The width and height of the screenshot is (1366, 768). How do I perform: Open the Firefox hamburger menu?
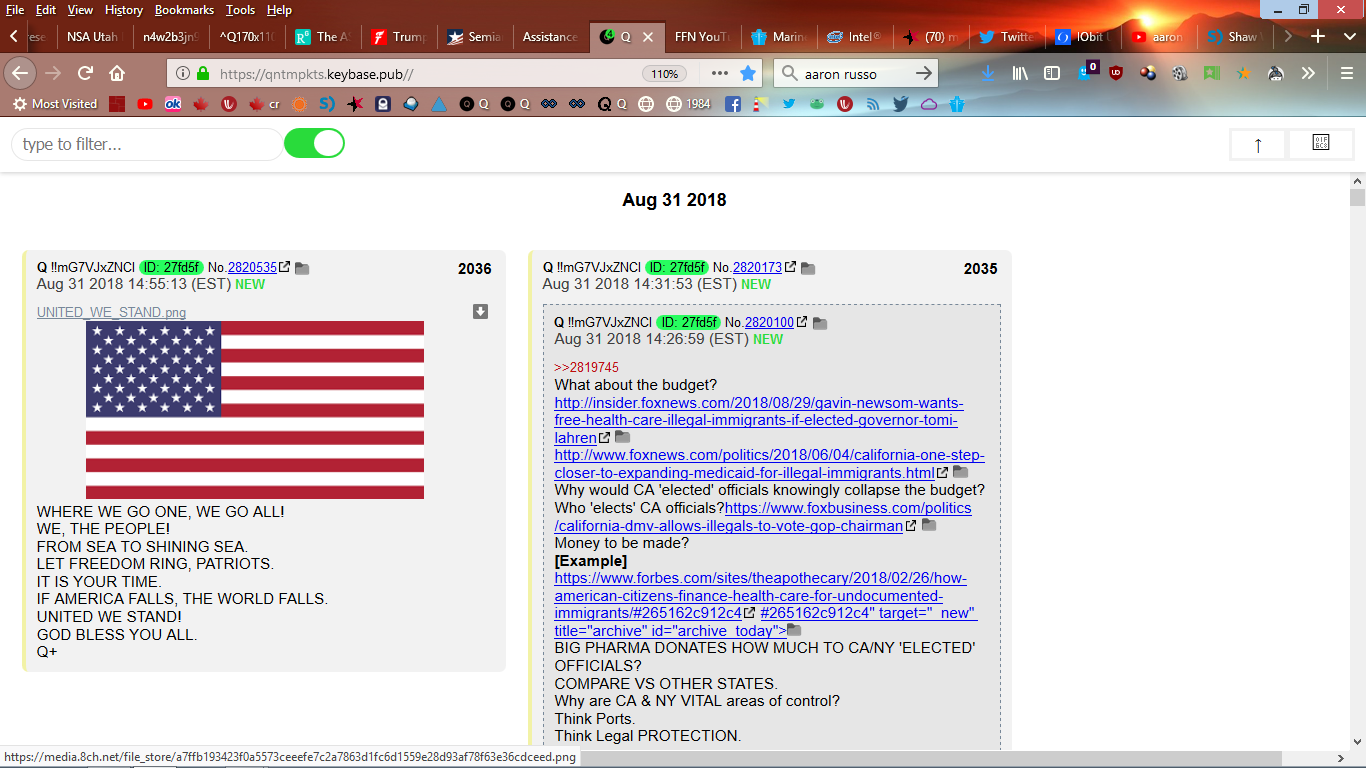tap(1347, 73)
